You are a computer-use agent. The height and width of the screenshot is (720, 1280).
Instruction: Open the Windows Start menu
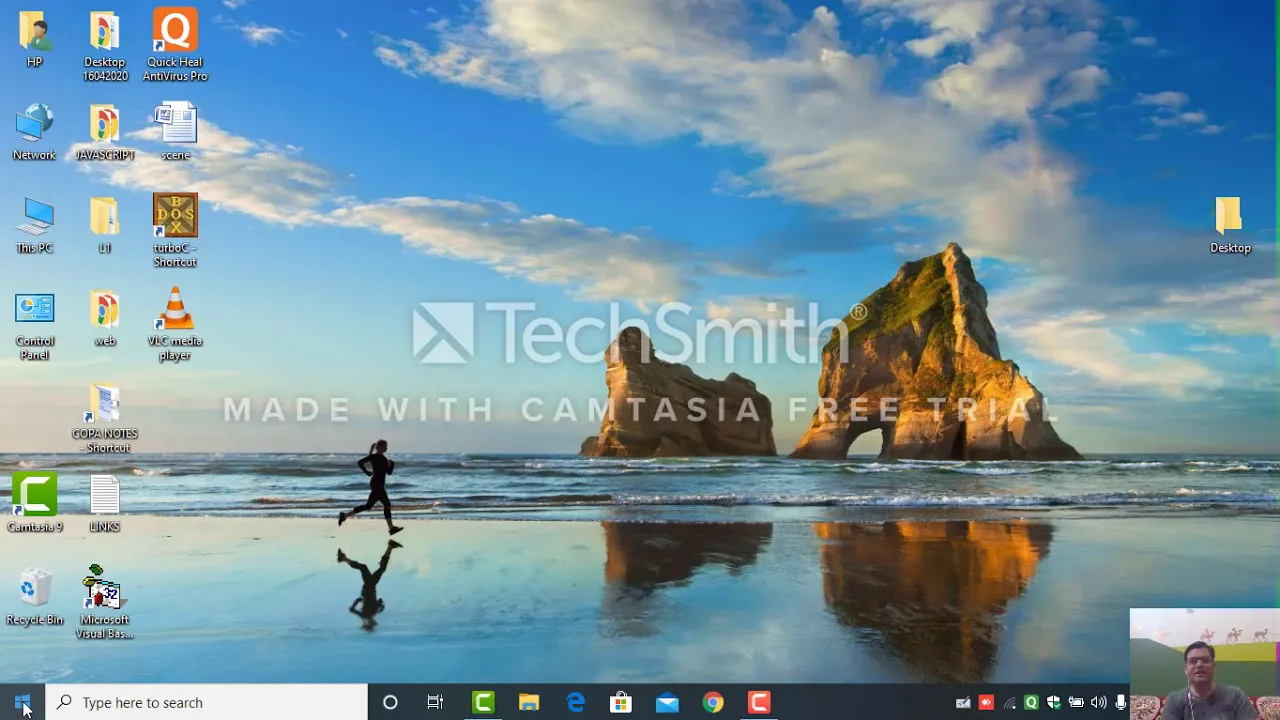coord(22,702)
